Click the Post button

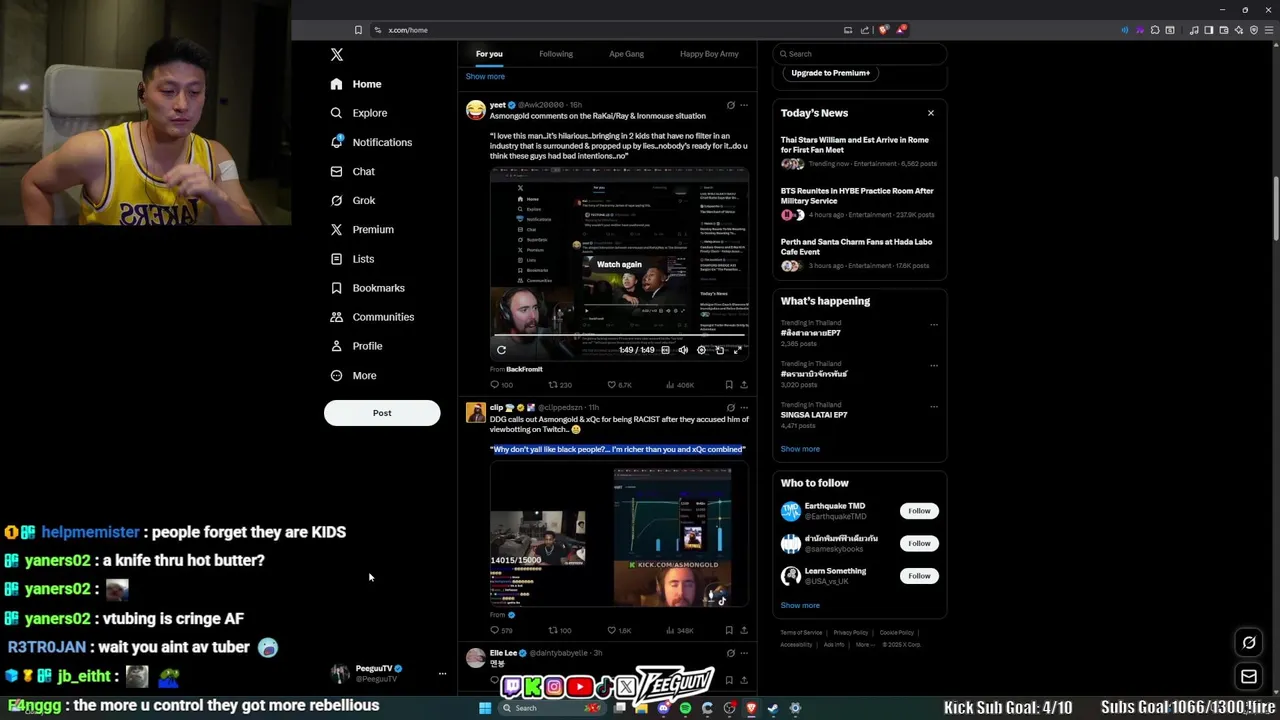click(382, 413)
